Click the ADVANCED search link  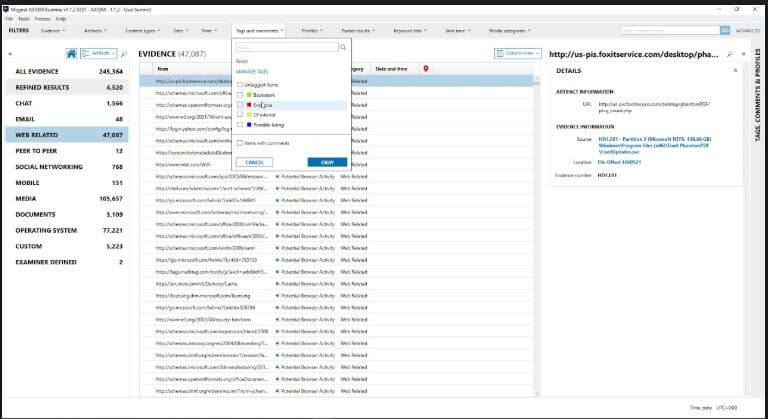coord(747,30)
